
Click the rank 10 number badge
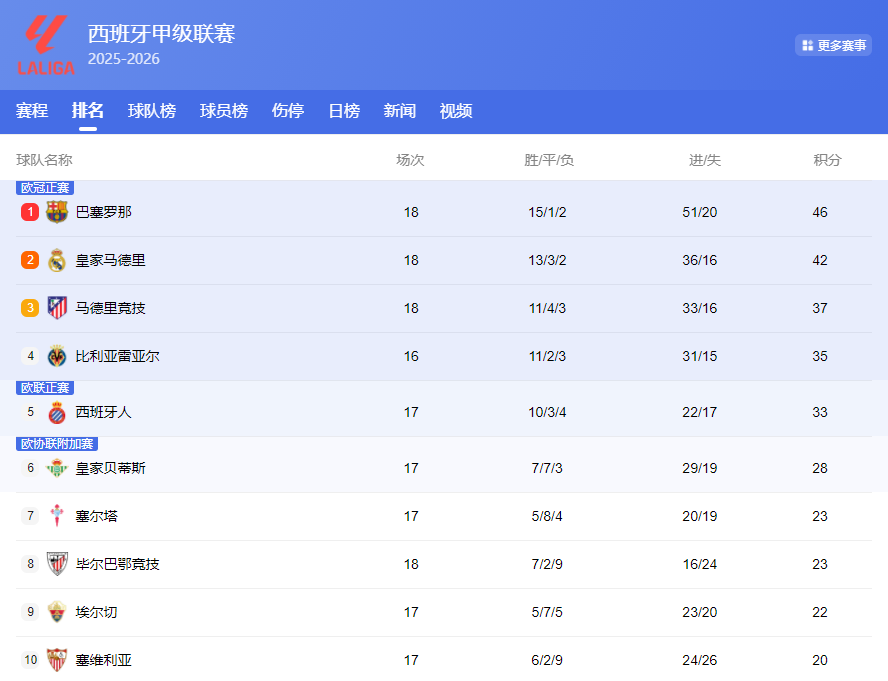30,660
